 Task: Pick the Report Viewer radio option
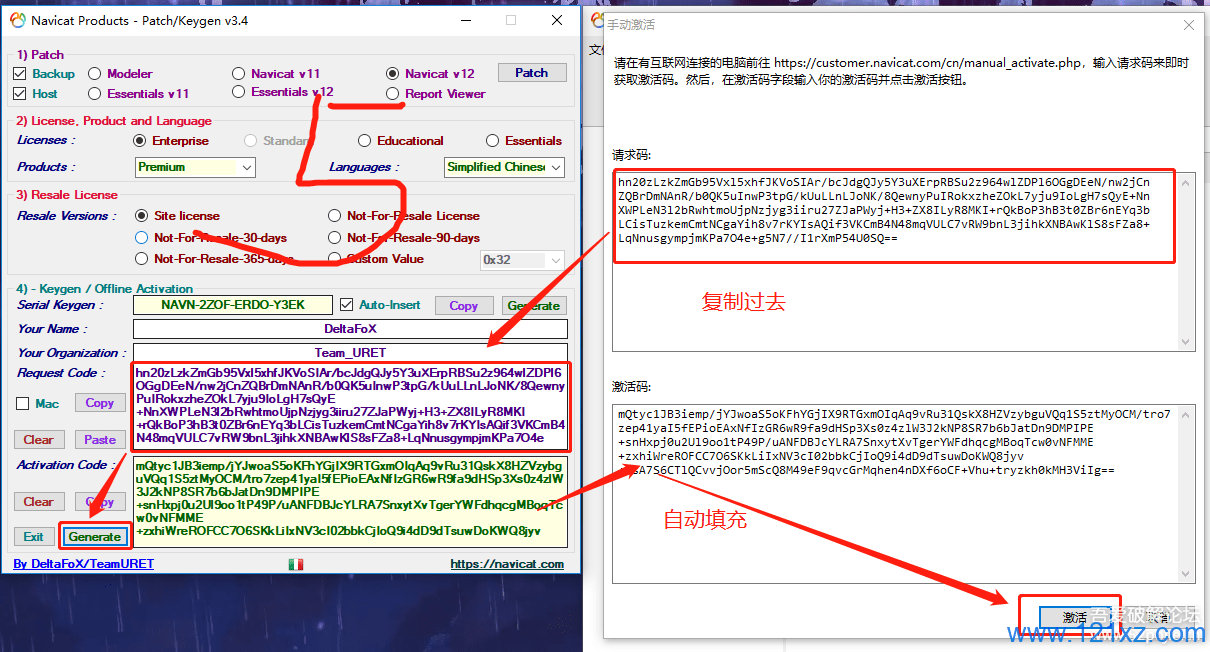393,94
